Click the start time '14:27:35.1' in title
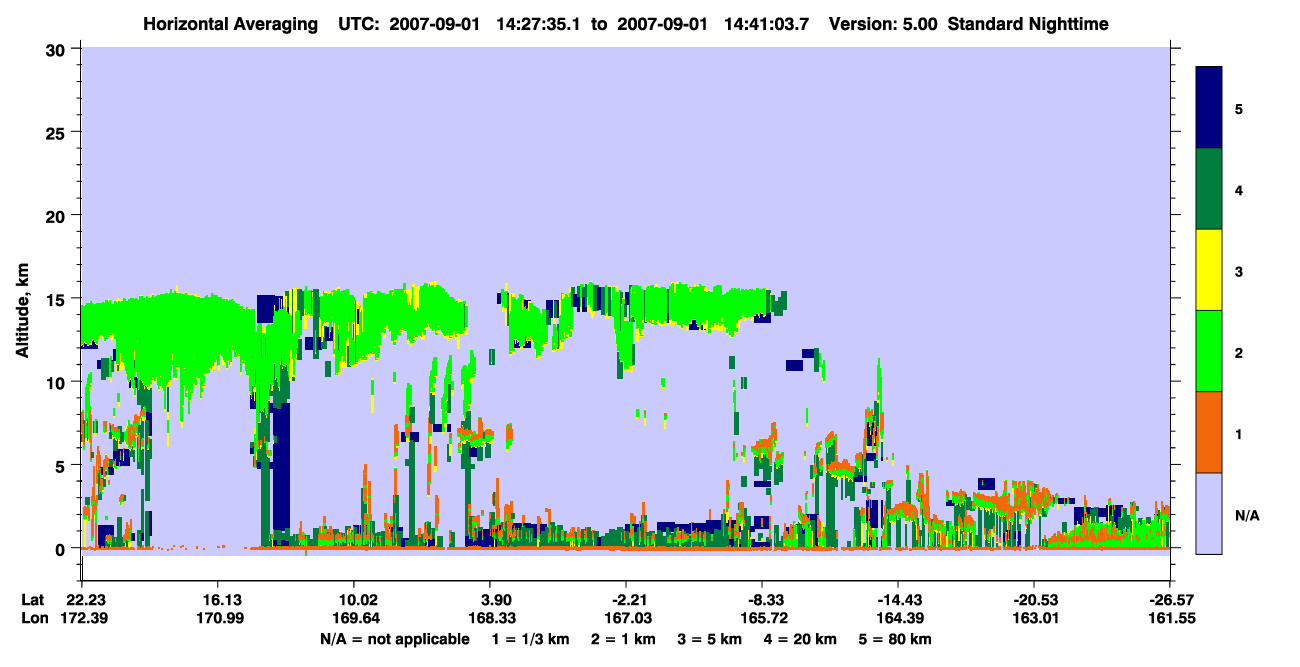 coord(540,24)
